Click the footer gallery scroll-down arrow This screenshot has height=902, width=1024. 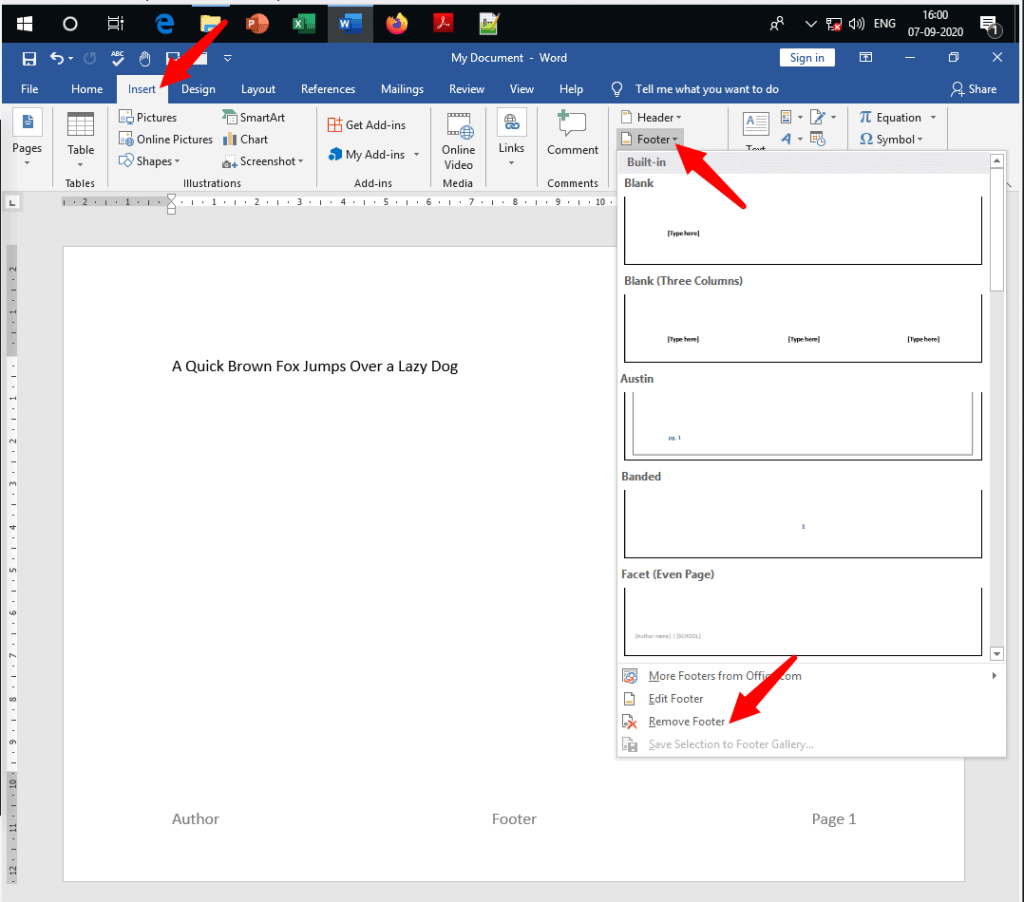coord(997,653)
